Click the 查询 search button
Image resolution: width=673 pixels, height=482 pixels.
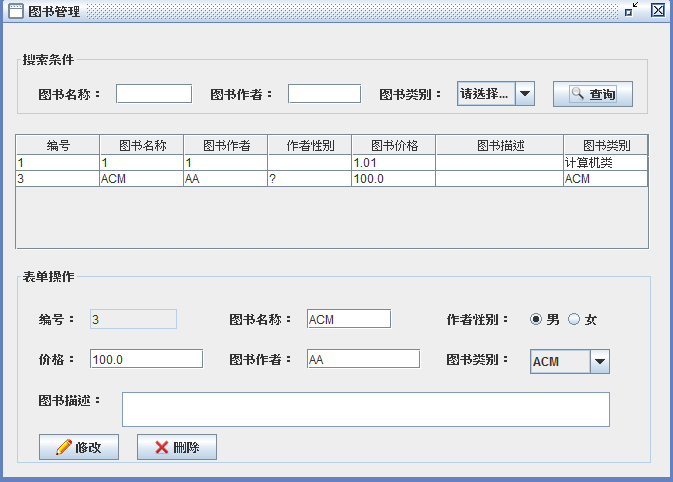coord(592,94)
